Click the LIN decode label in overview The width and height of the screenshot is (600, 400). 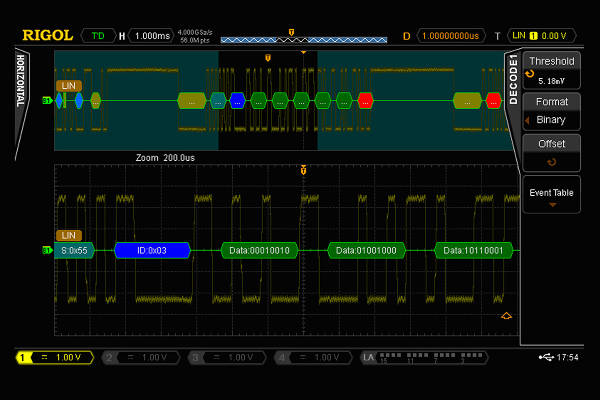68,86
